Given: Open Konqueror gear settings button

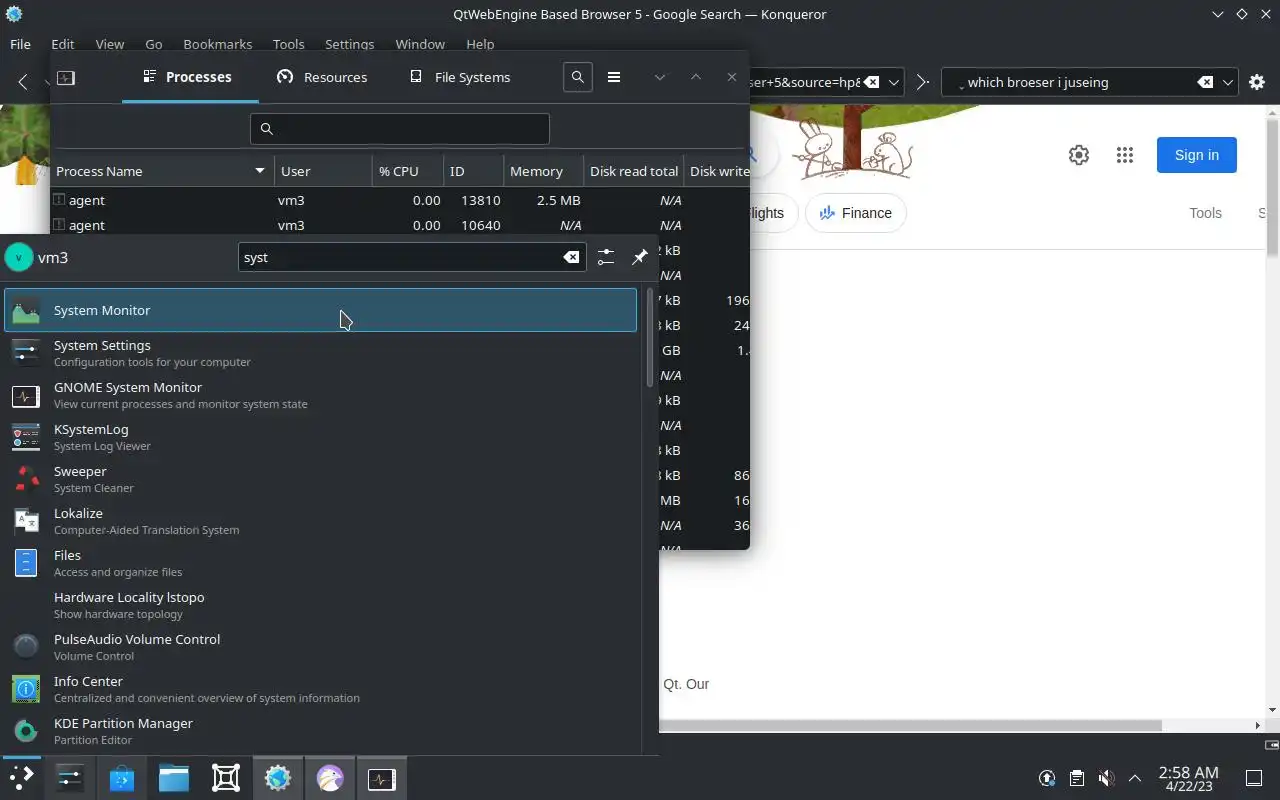Looking at the screenshot, I should coord(1257,82).
